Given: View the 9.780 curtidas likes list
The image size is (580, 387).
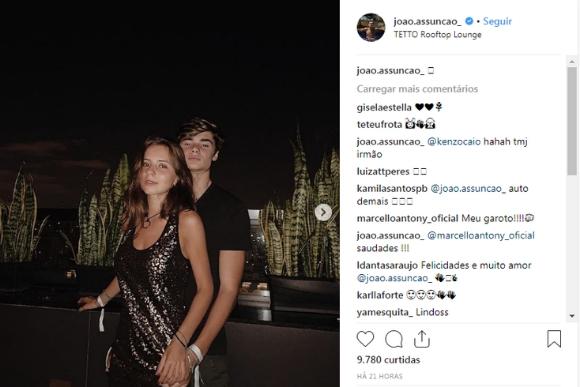Looking at the screenshot, I should pos(388,360).
